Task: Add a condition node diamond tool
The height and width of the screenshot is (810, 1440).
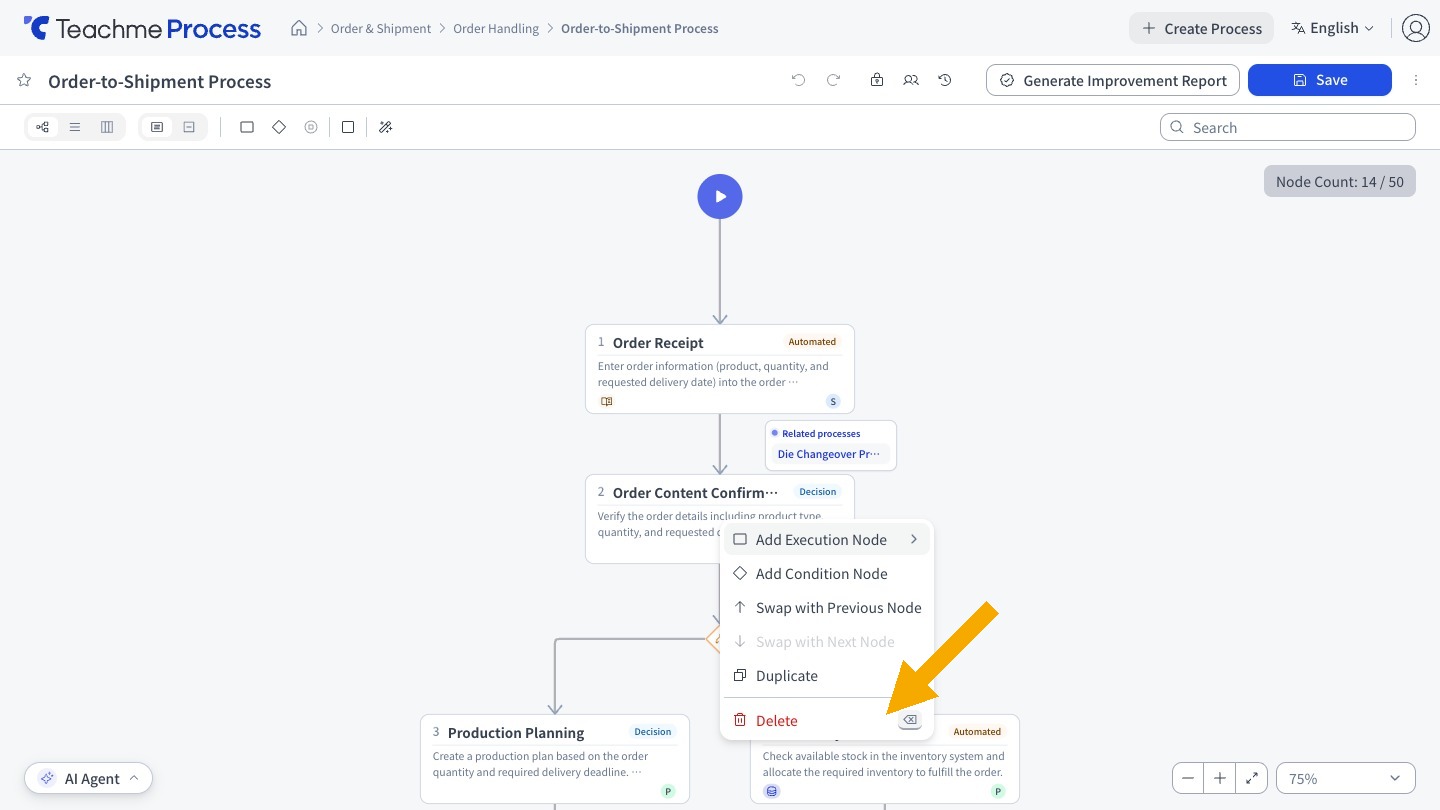Action: [x=279, y=127]
